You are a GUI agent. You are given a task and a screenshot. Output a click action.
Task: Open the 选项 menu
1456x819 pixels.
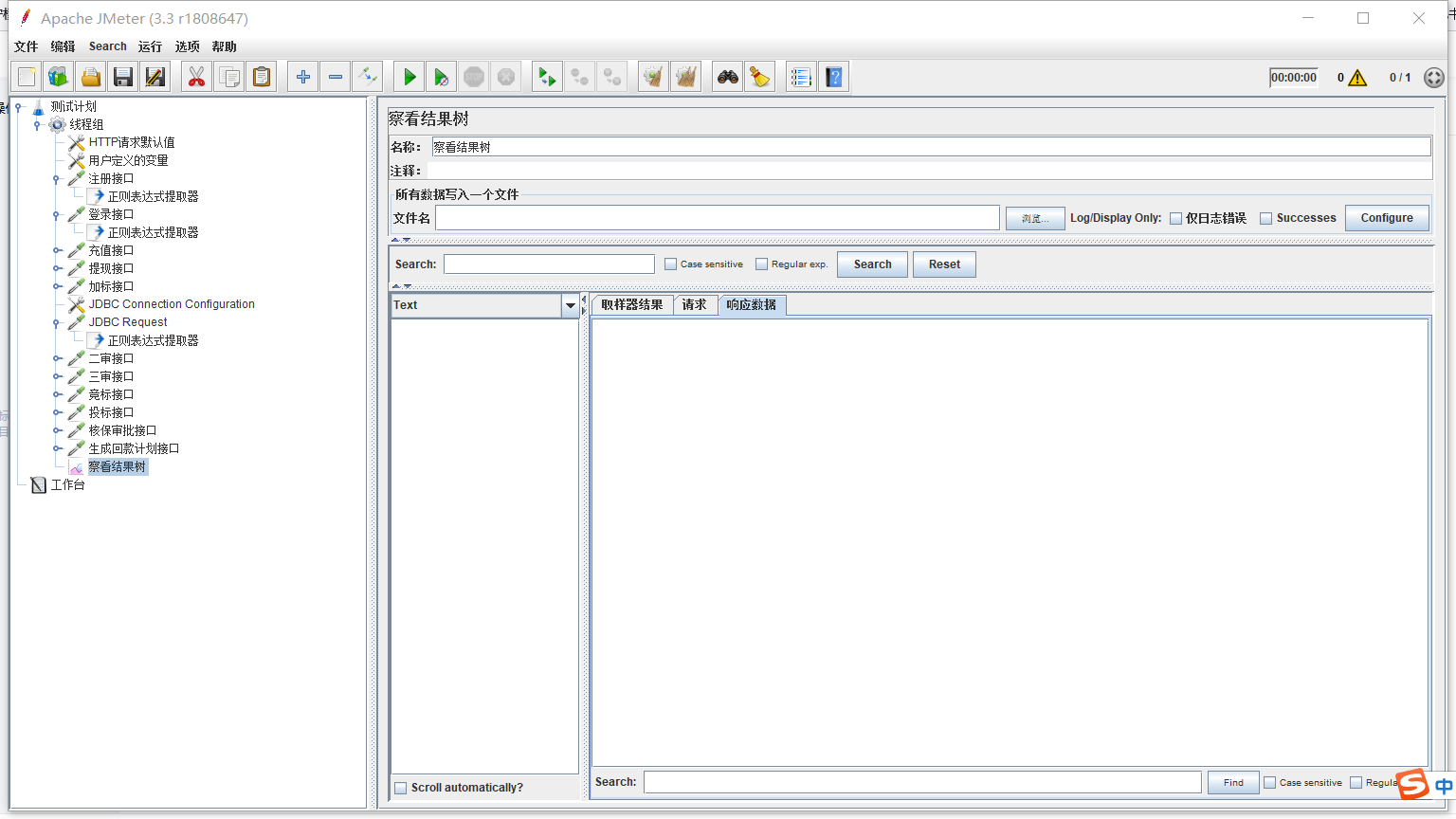coord(187,46)
